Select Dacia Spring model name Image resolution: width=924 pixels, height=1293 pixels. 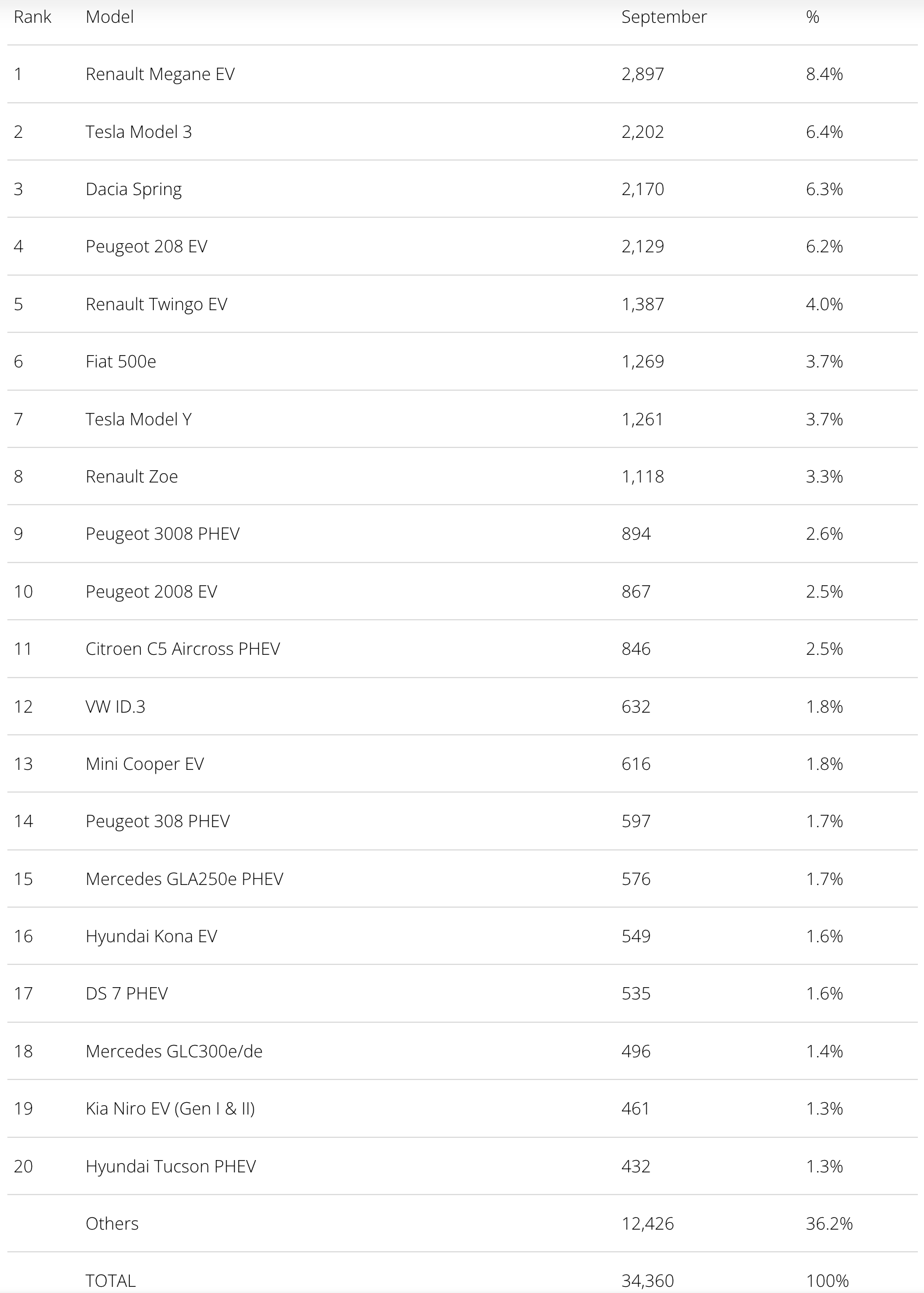pyautogui.click(x=133, y=189)
